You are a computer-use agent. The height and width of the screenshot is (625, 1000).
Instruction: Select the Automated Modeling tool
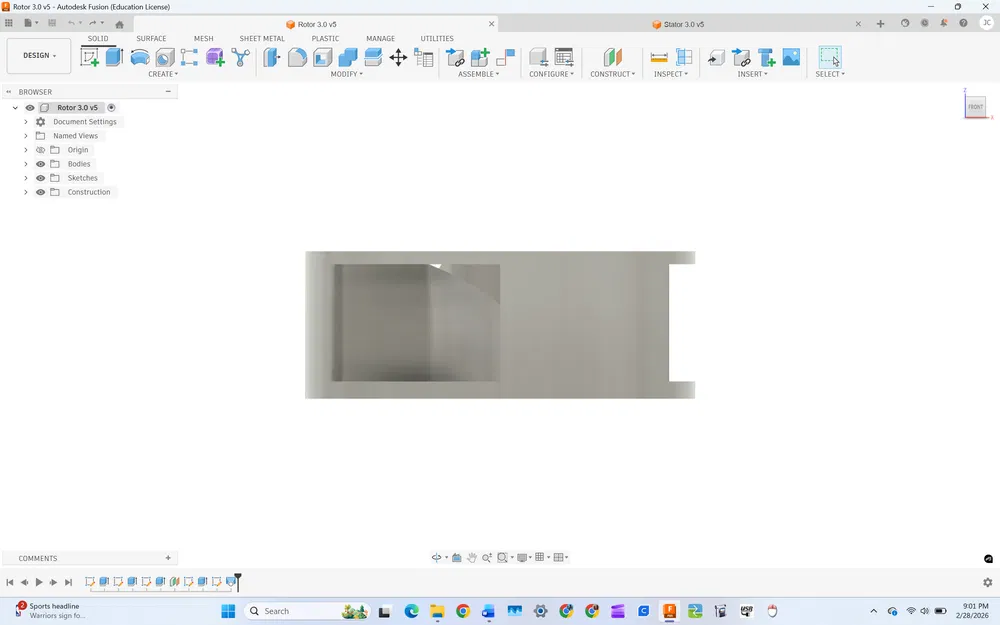click(240, 57)
